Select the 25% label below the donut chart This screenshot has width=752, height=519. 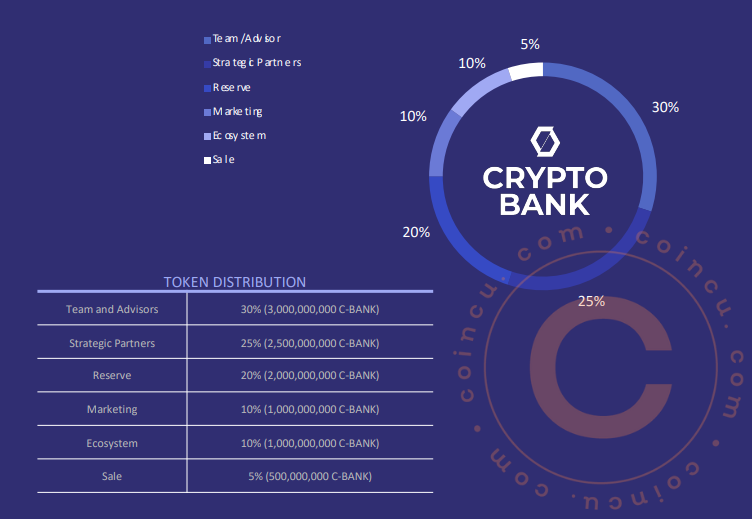pos(591,301)
